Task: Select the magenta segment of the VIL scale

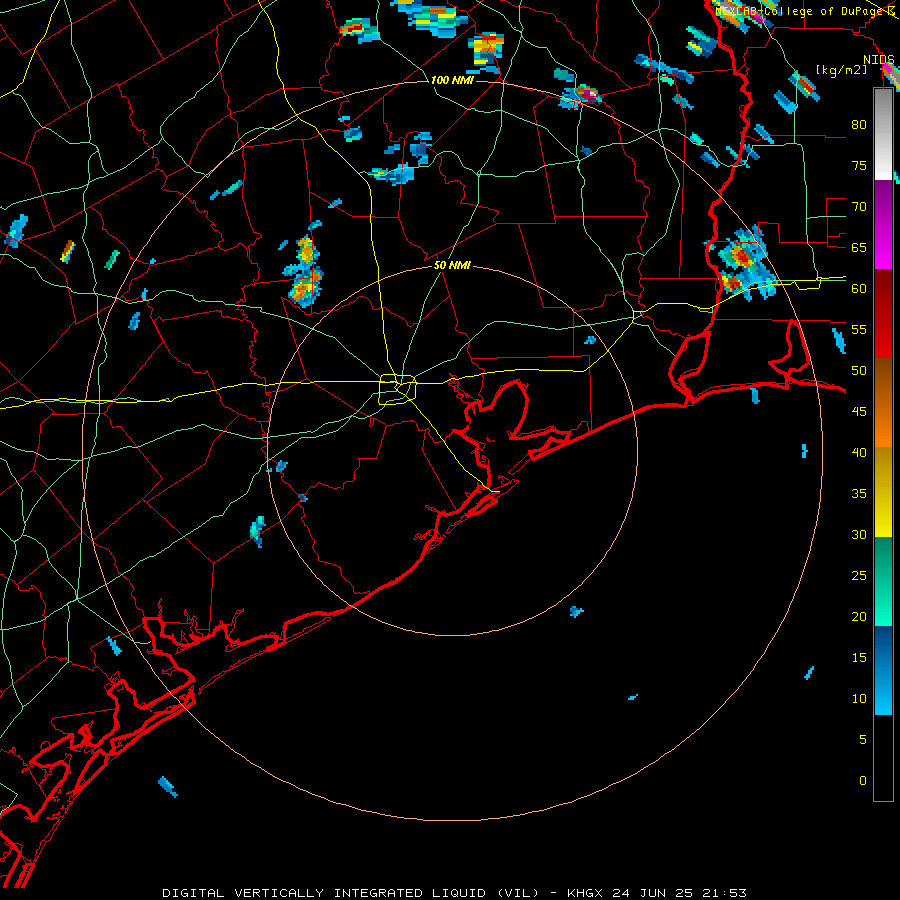Action: click(x=883, y=224)
